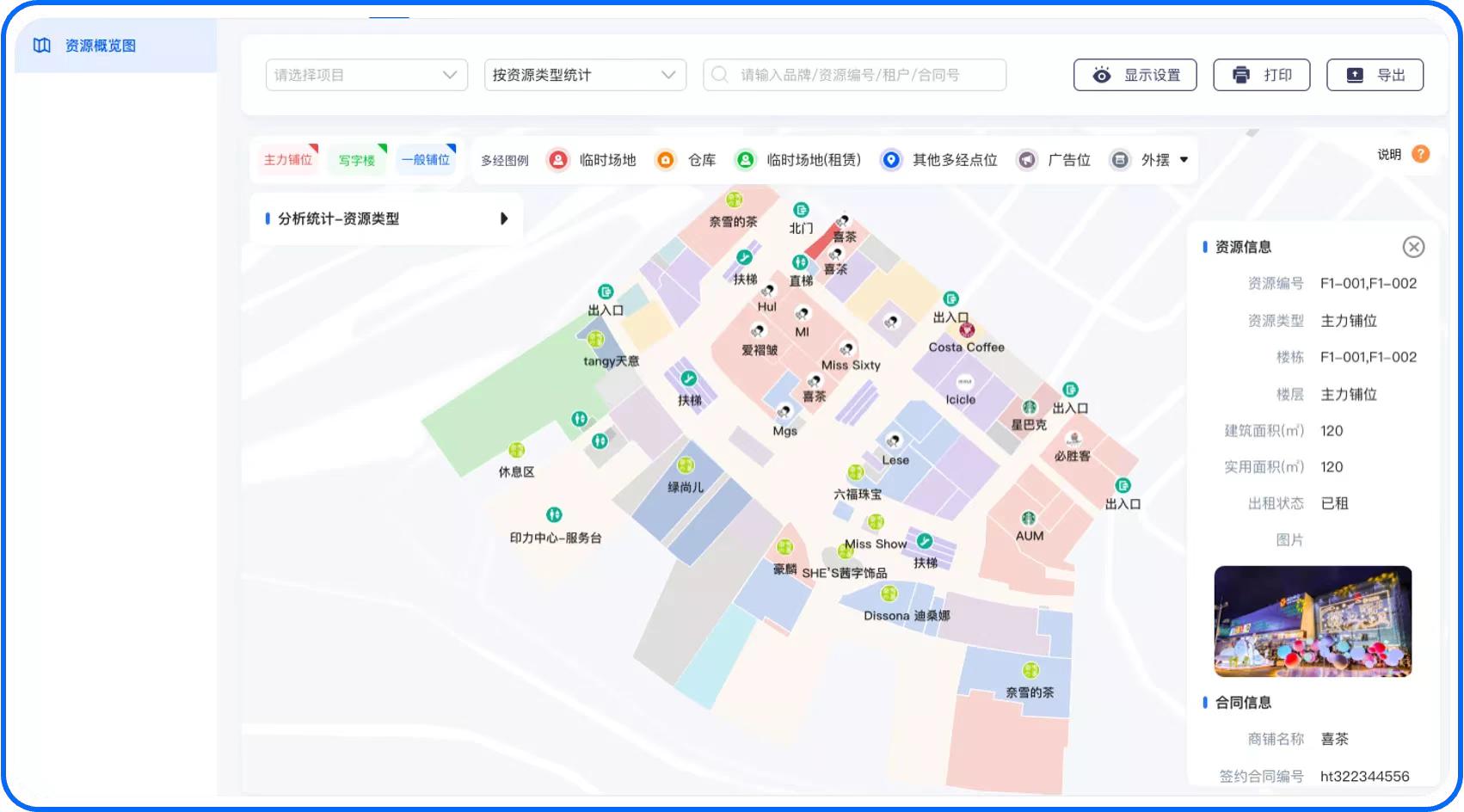Close the 资源信息 panel

[x=1413, y=247]
